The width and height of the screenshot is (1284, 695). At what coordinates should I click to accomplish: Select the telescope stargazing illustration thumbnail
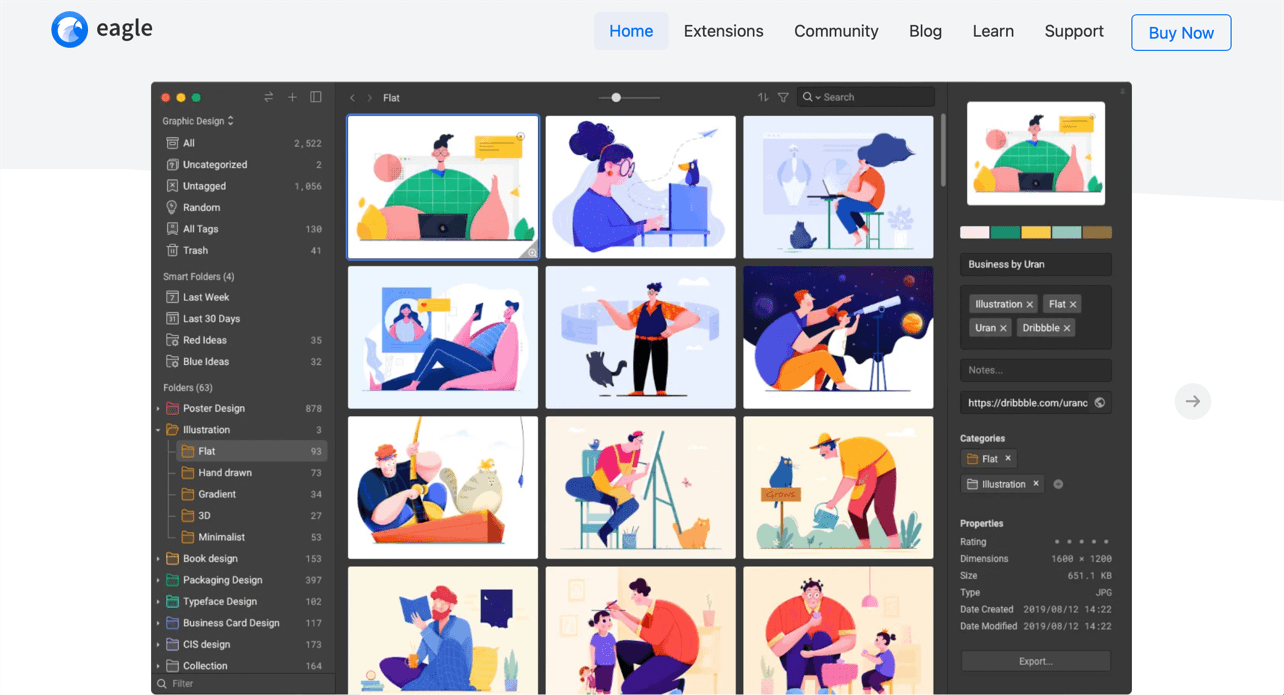838,337
